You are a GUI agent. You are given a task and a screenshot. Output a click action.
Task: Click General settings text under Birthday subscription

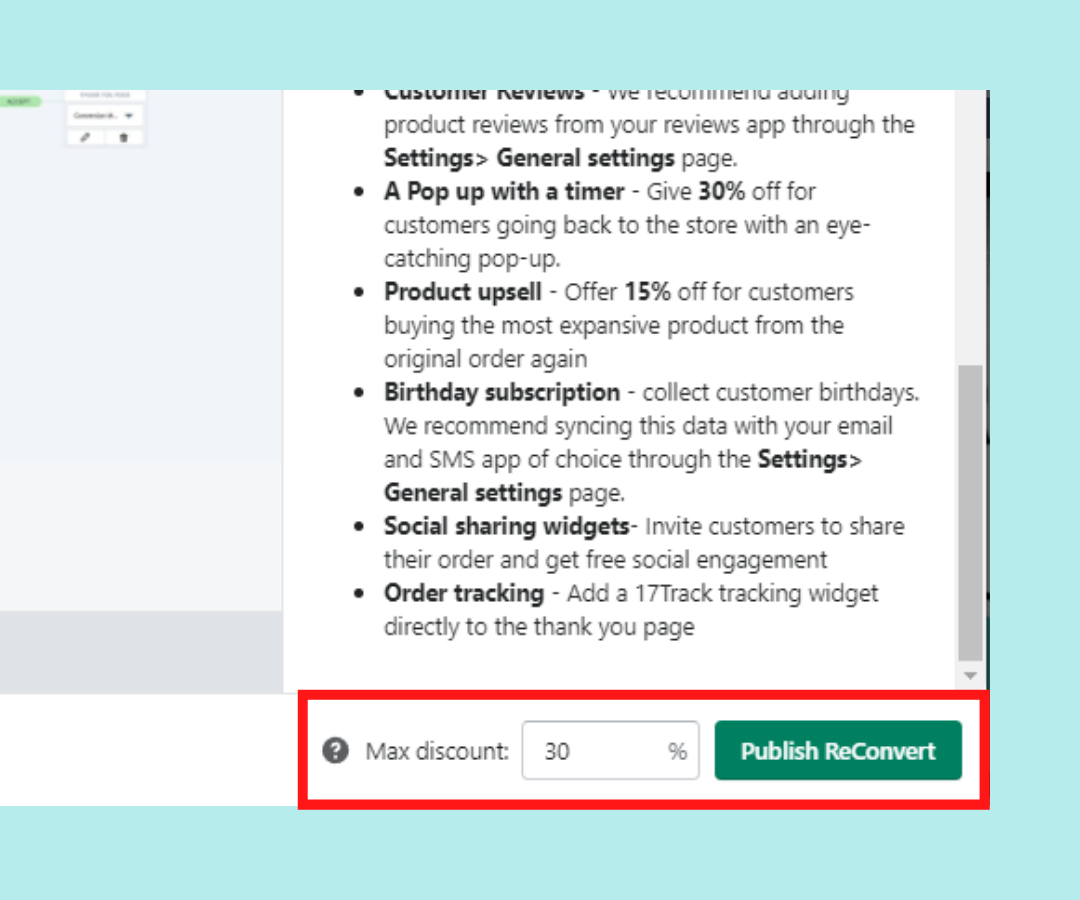click(x=473, y=492)
